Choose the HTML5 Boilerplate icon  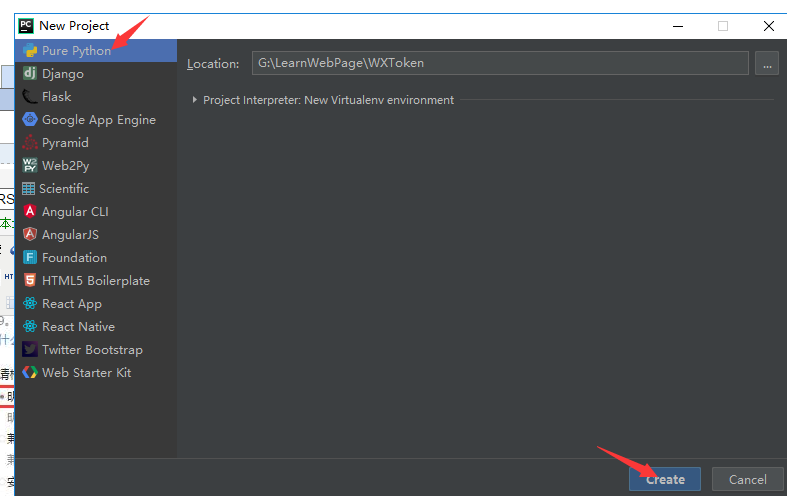point(30,281)
